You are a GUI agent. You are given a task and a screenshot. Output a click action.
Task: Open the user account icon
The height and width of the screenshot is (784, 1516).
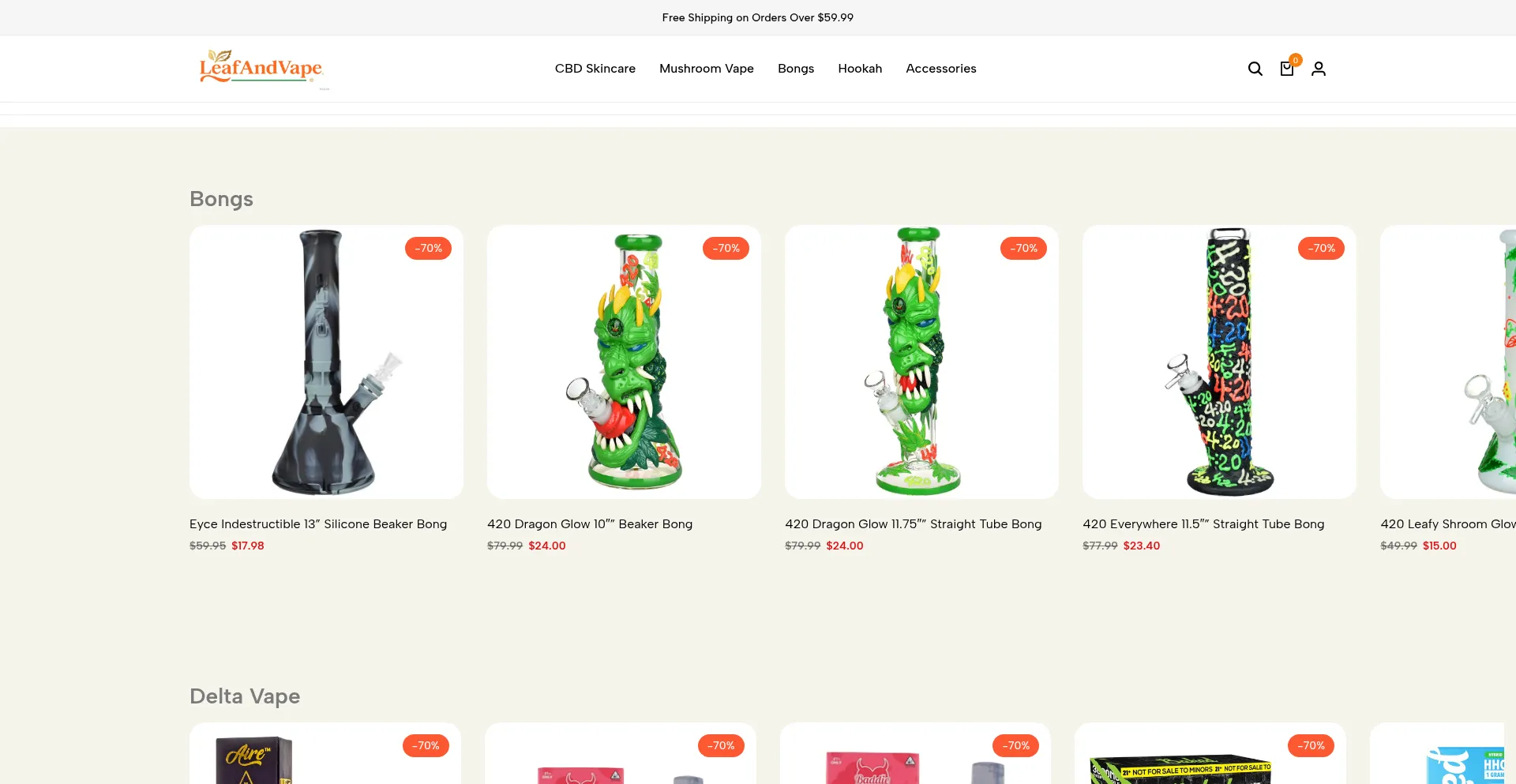click(1318, 69)
